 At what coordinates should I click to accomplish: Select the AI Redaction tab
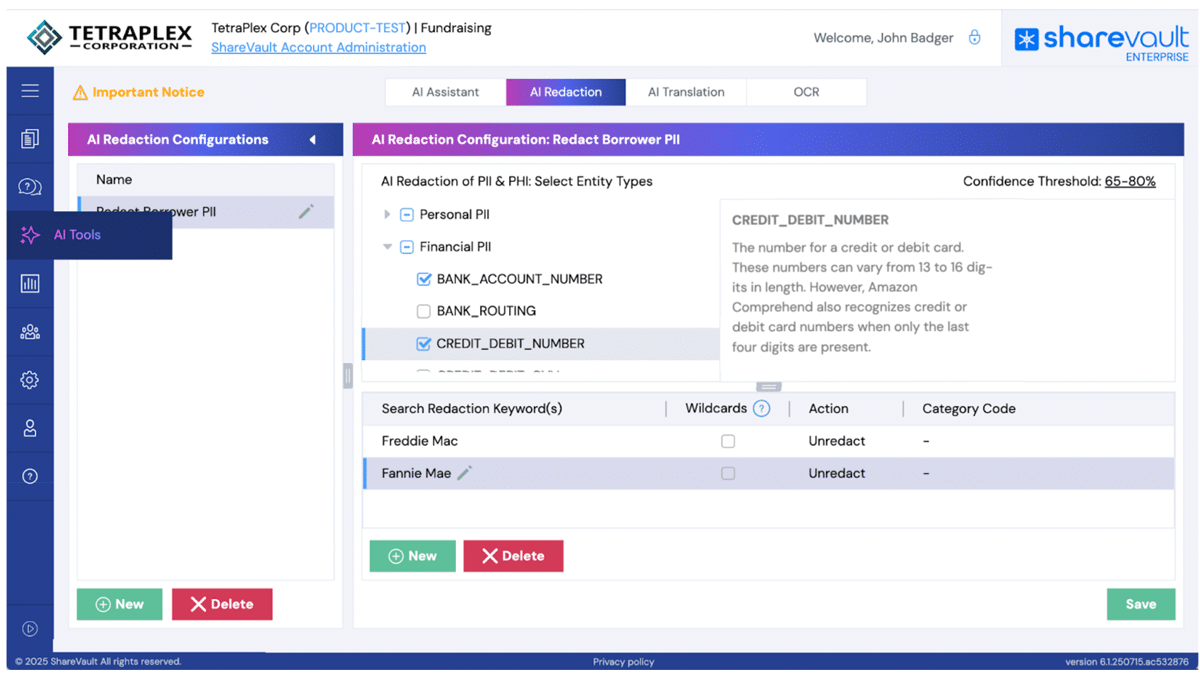566,92
